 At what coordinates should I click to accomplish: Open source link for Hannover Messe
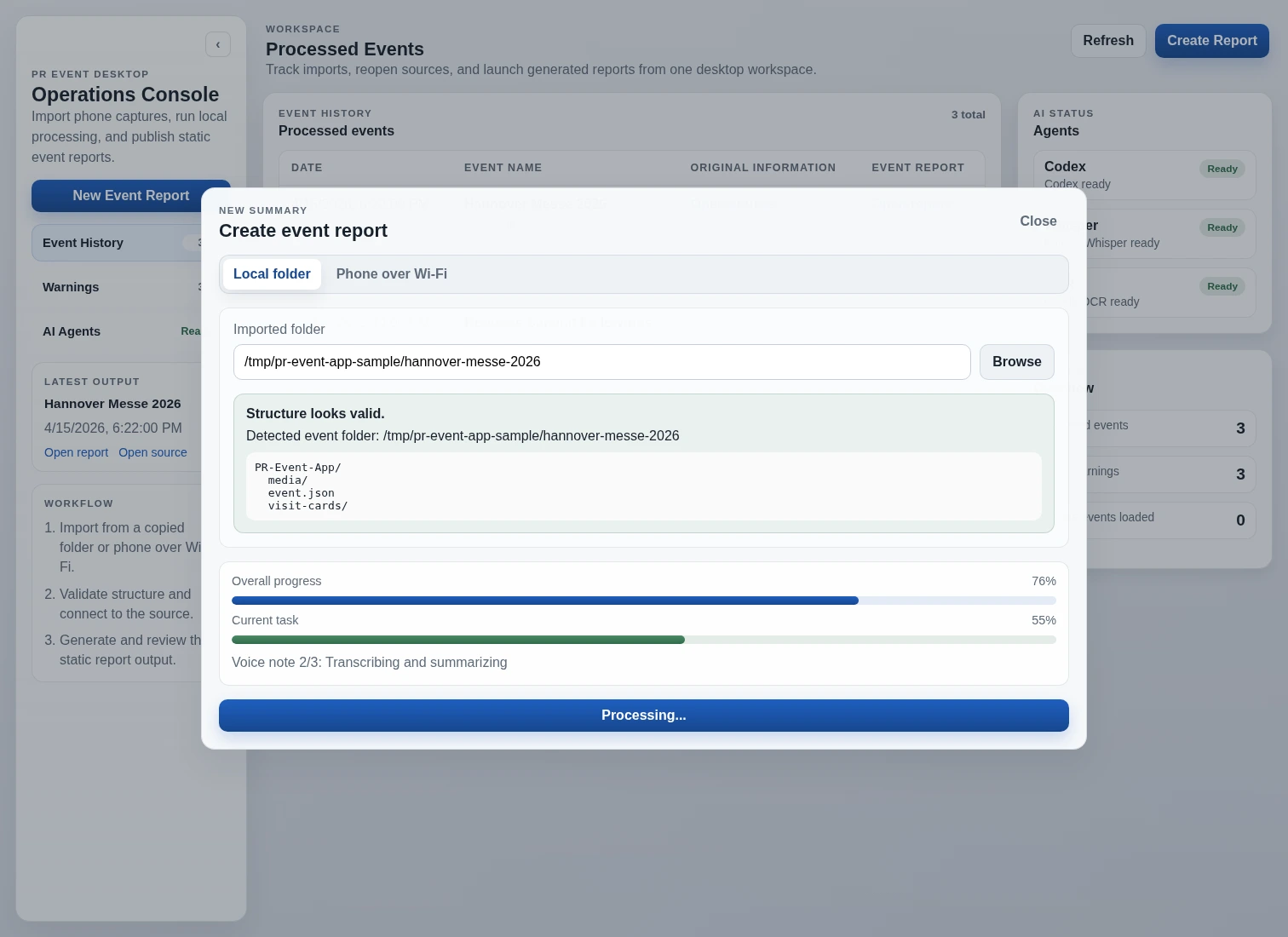coord(152,452)
